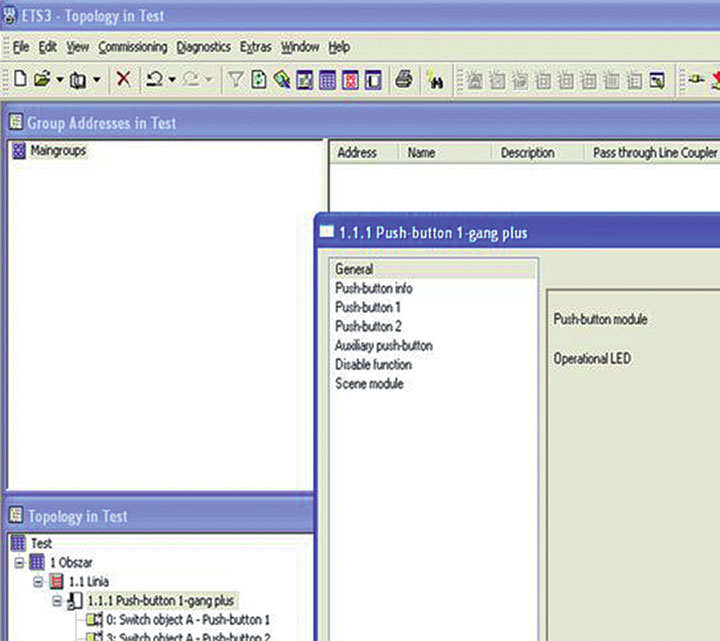Open the red topology view toolbar icon
Image resolution: width=720 pixels, height=641 pixels.
point(350,81)
